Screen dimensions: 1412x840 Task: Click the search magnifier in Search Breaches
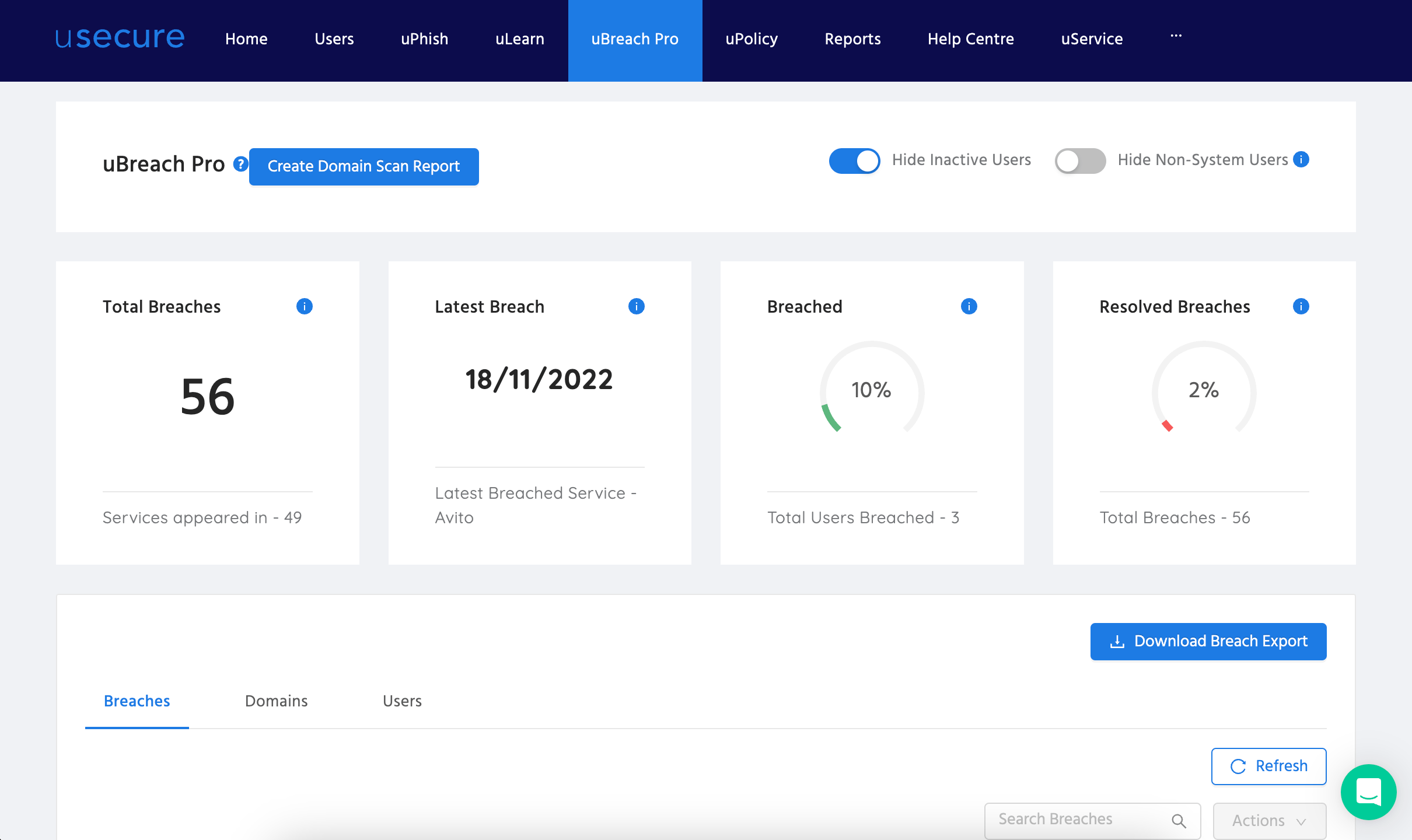pyautogui.click(x=1179, y=821)
